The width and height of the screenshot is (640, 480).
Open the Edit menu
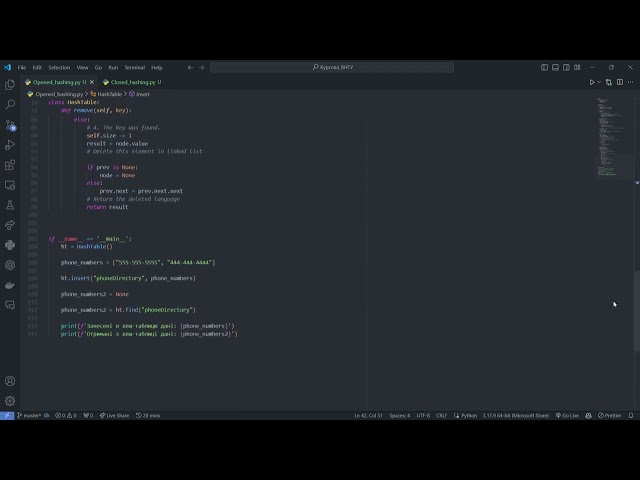(x=37, y=67)
